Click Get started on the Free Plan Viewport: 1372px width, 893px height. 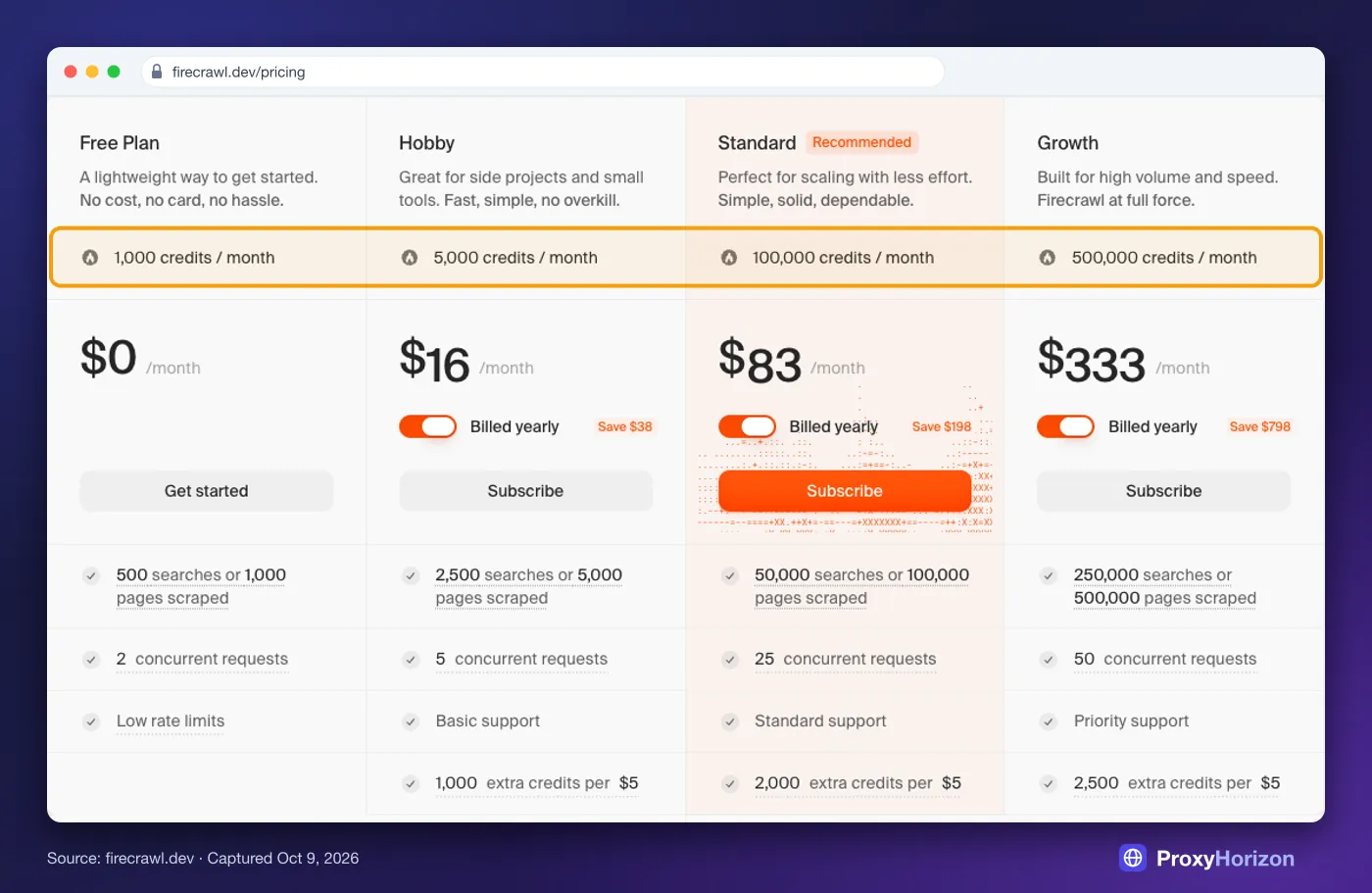(x=207, y=491)
